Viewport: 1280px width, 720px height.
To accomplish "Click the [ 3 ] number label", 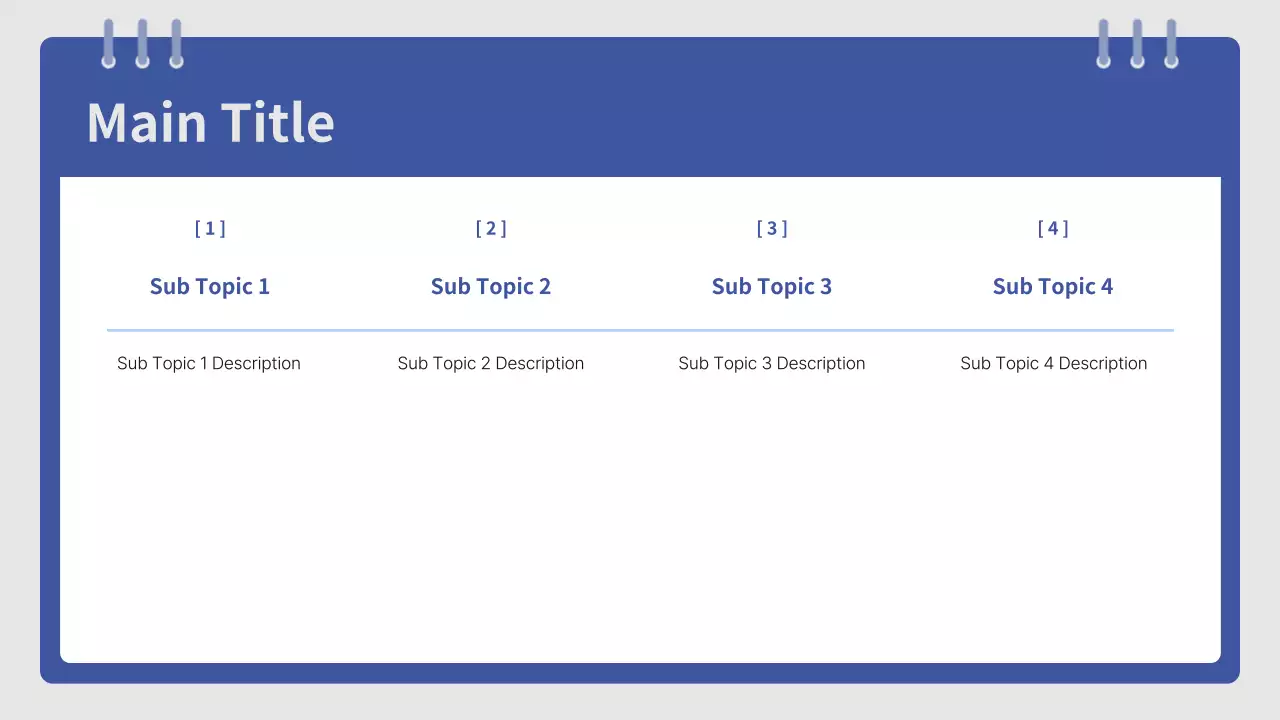I will click(x=772, y=229).
